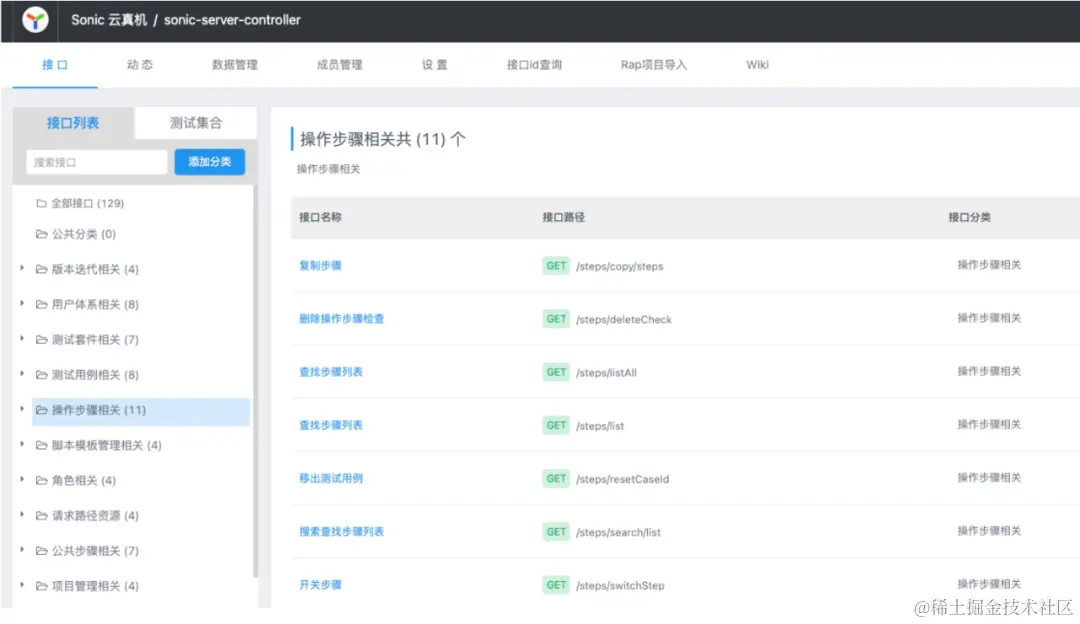Viewport: 1080px width, 624px height.
Task: Open the 接口id查询 tab
Action: (x=534, y=65)
